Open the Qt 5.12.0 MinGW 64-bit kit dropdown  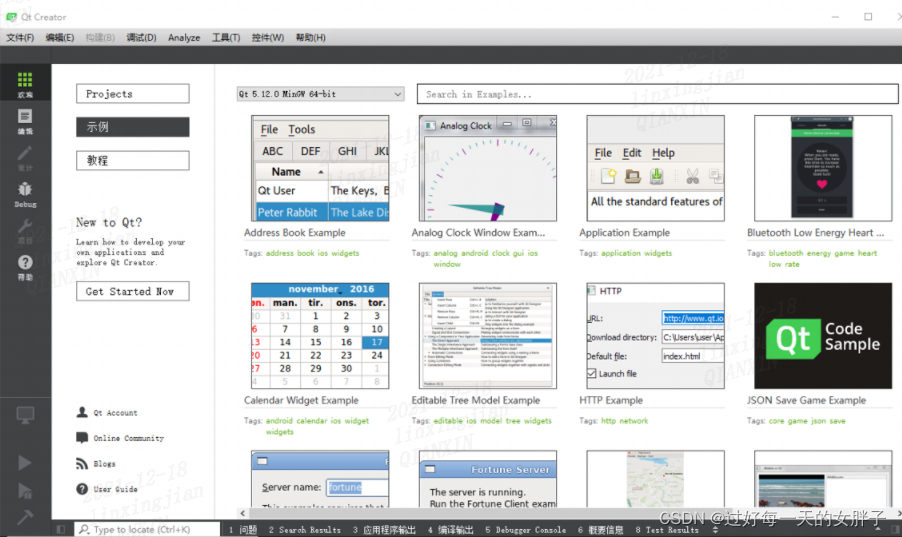[x=320, y=94]
